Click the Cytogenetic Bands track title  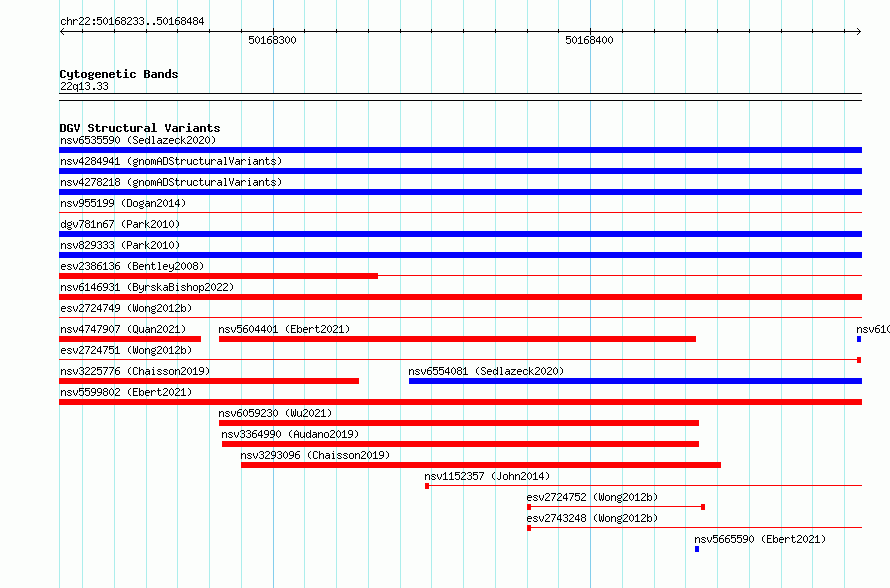coord(119,74)
